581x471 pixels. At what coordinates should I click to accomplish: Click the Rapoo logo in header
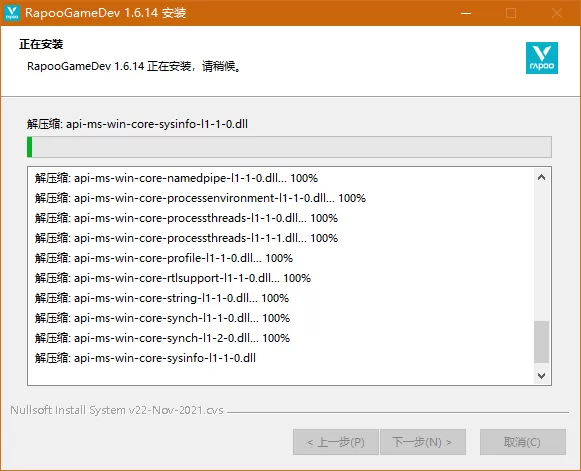(x=542, y=58)
